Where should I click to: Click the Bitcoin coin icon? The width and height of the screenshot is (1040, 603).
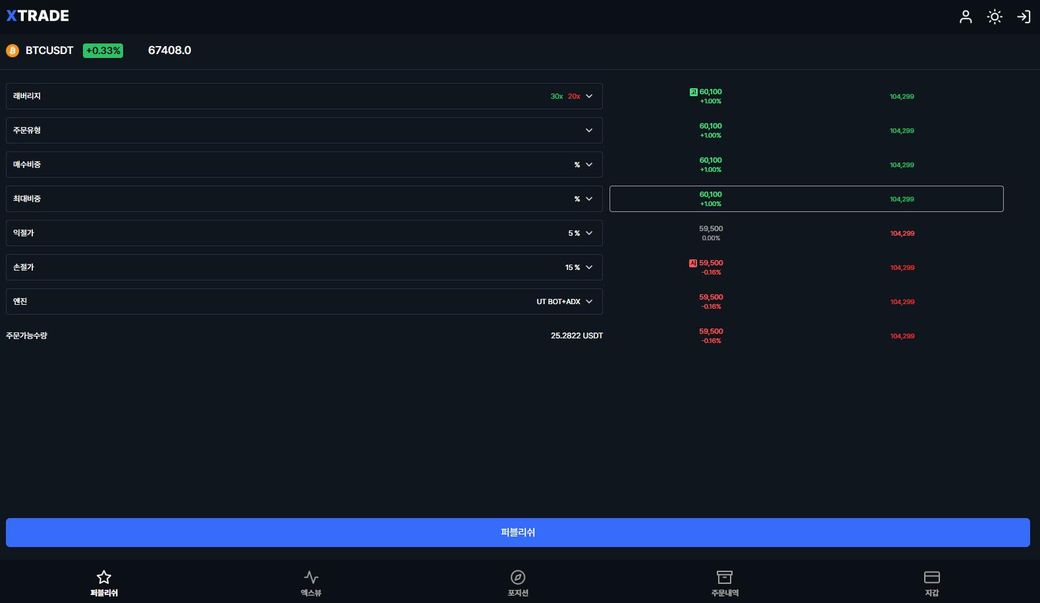tap(13, 50)
